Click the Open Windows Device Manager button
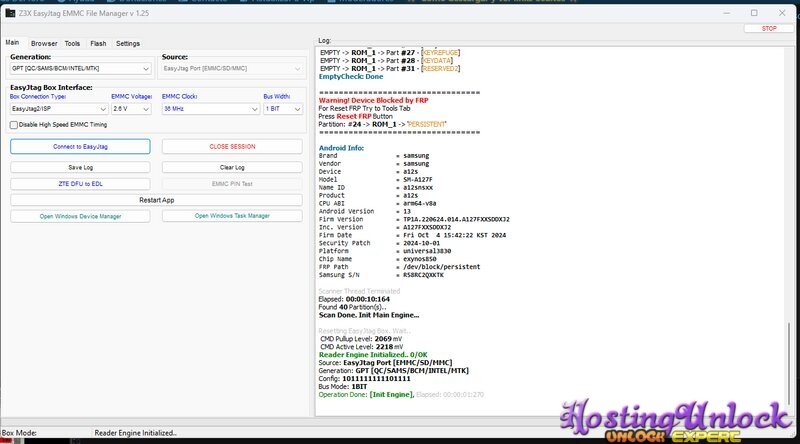The image size is (800, 444). pyautogui.click(x=80, y=215)
